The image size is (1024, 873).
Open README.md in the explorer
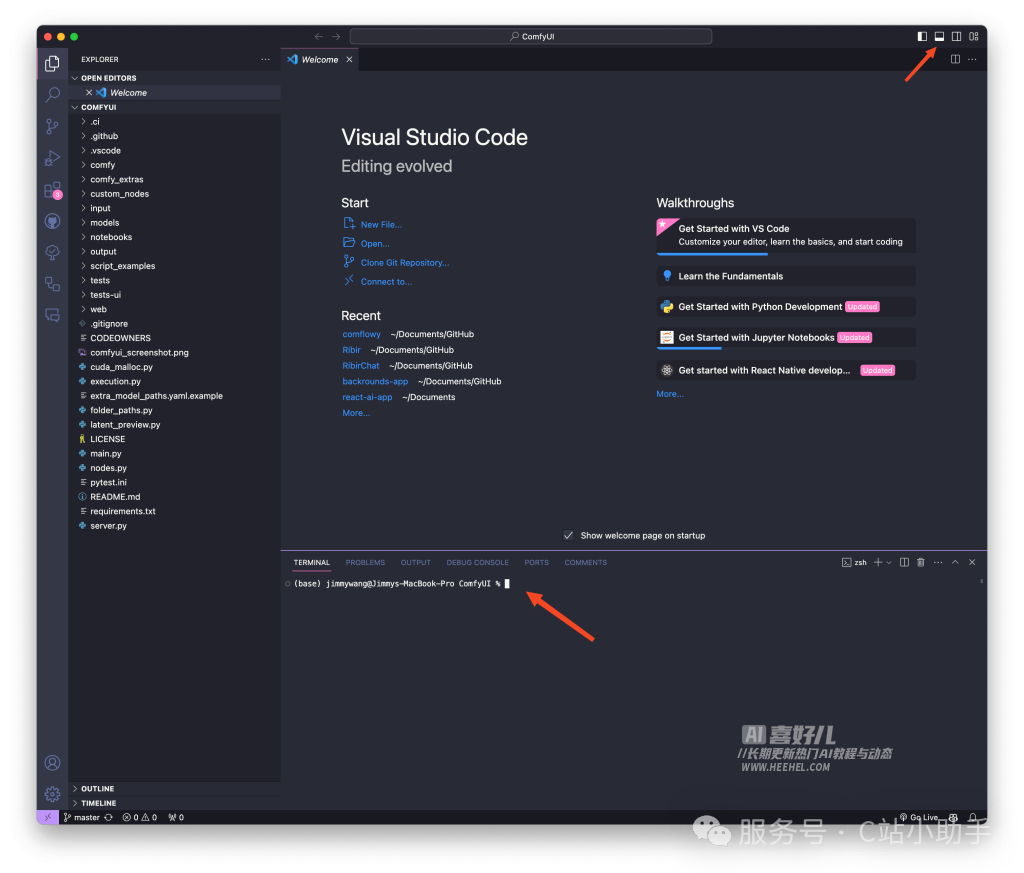tap(115, 497)
